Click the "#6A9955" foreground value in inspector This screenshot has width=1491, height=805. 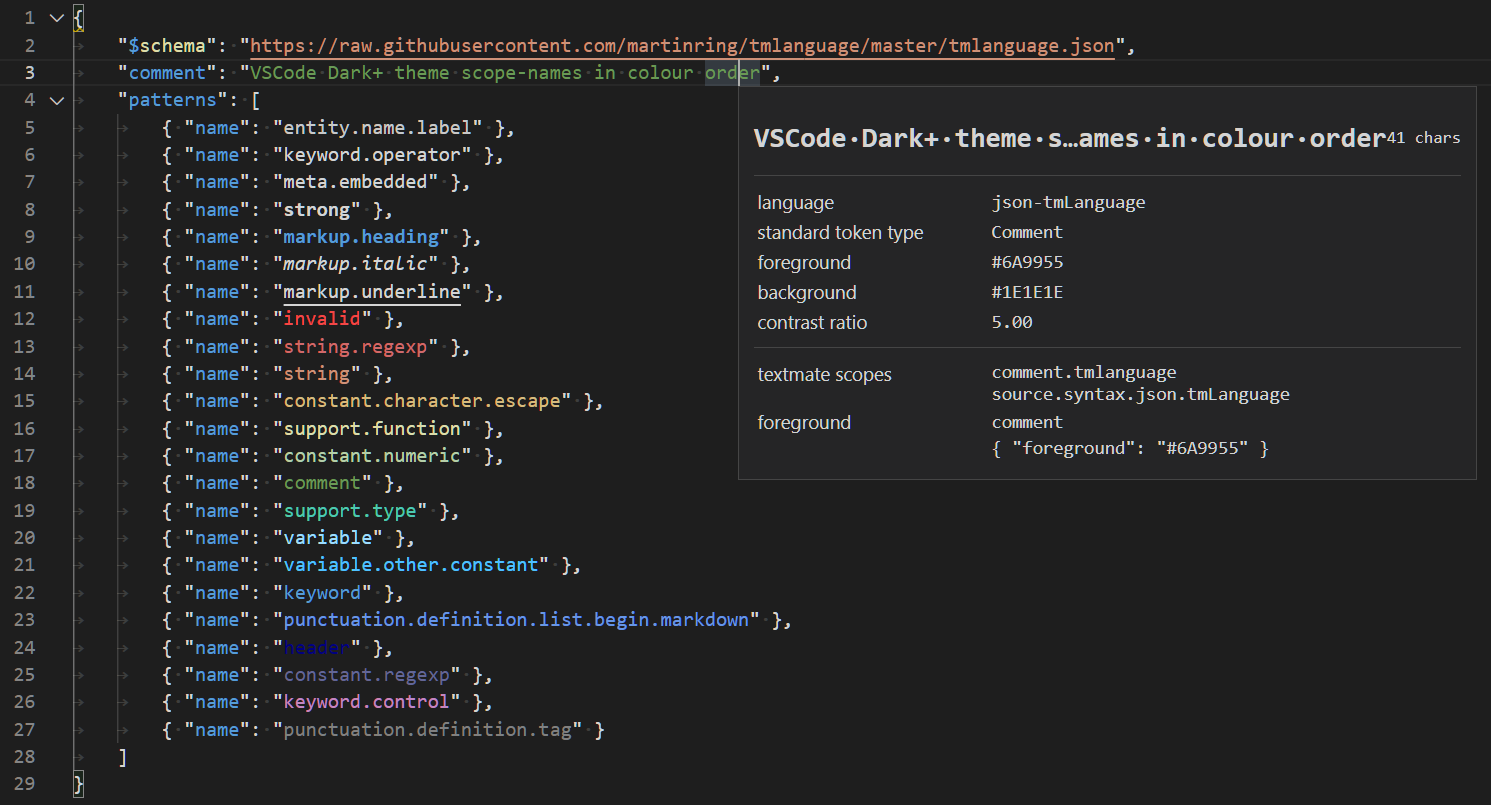click(1027, 262)
